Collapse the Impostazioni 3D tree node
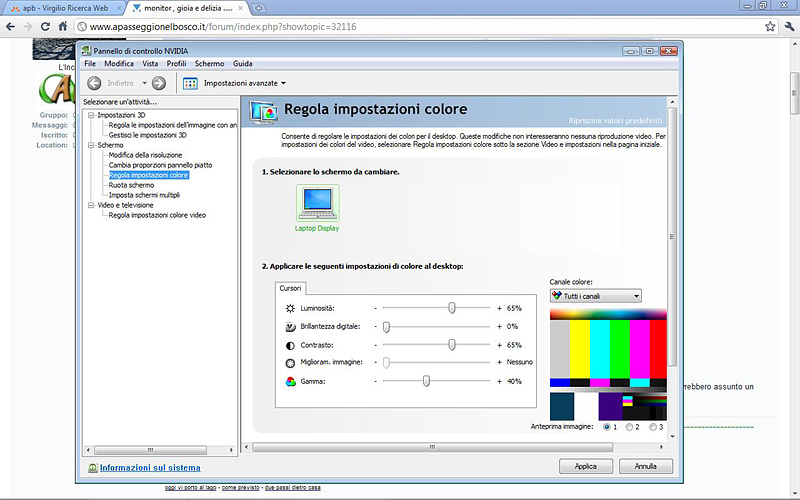The height and width of the screenshot is (500, 800). pyautogui.click(x=90, y=115)
